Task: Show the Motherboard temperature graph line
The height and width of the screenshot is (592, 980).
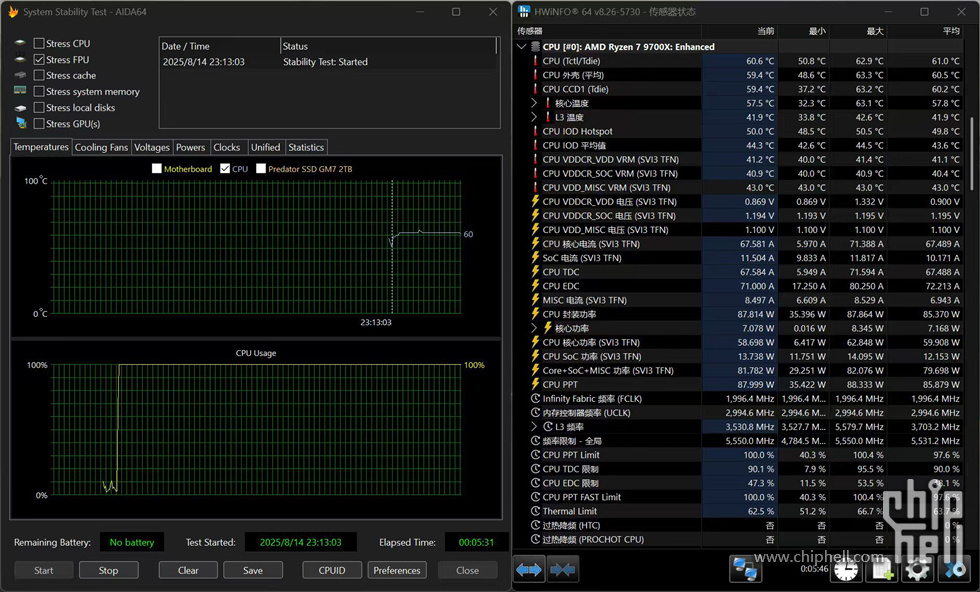Action: (157, 169)
